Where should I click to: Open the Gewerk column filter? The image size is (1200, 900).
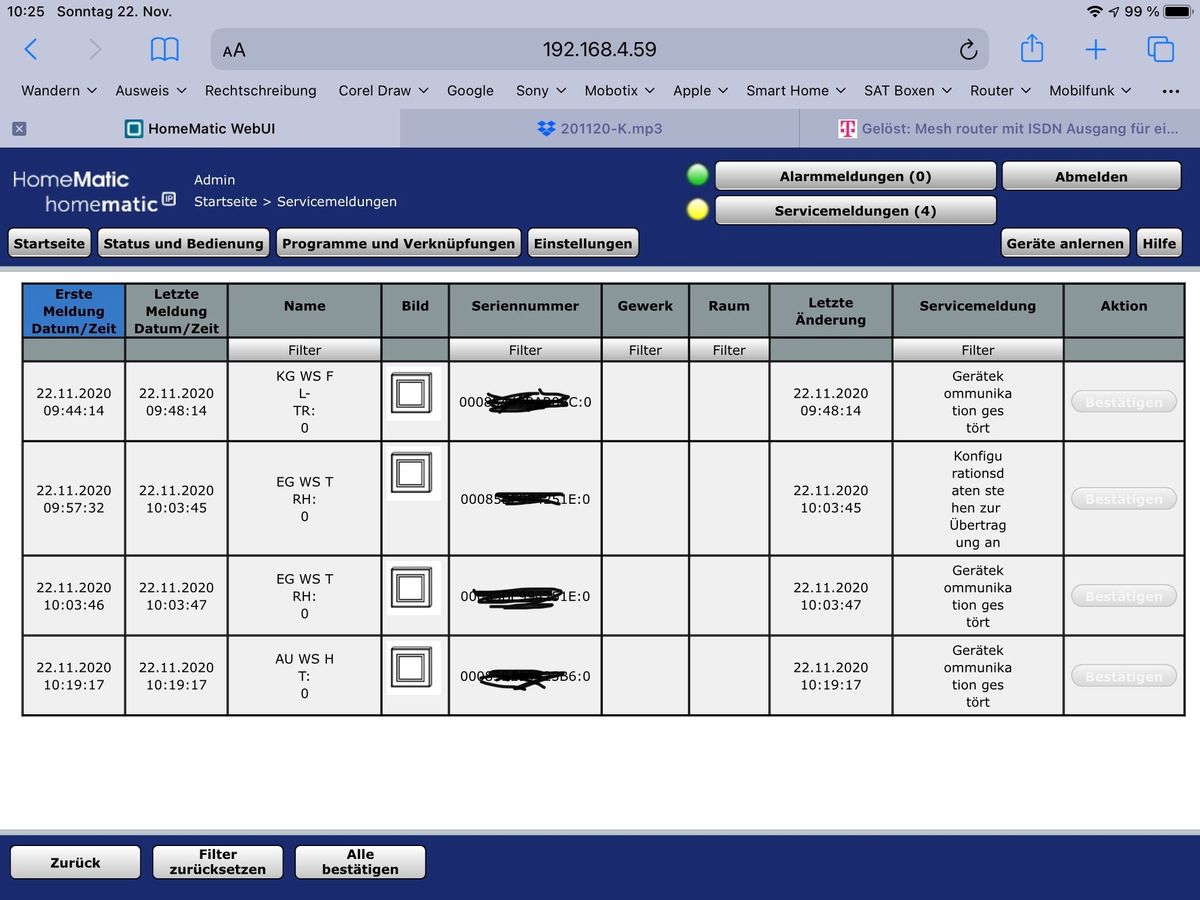coord(645,350)
